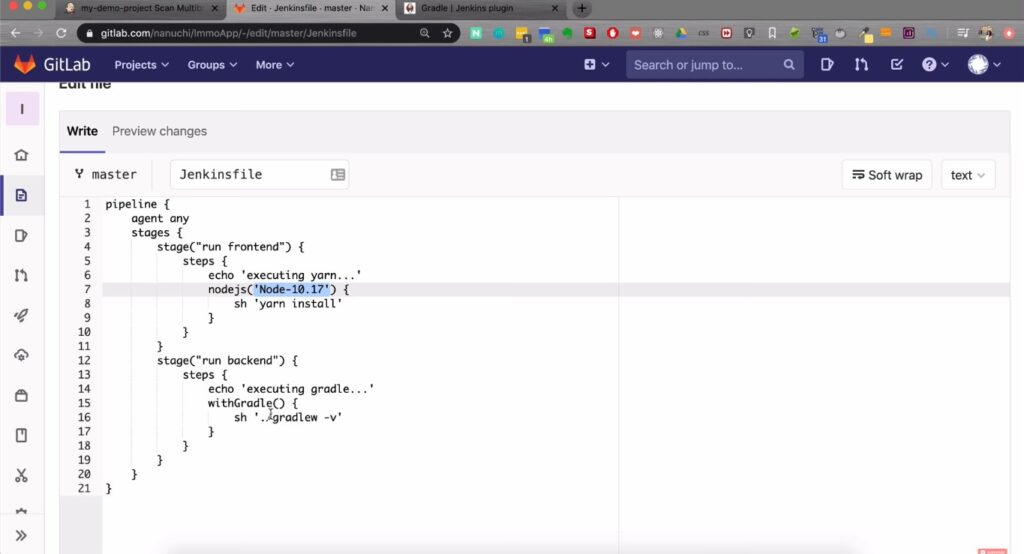The width and height of the screenshot is (1024, 554).
Task: Click browser reload button
Action: [x=61, y=33]
